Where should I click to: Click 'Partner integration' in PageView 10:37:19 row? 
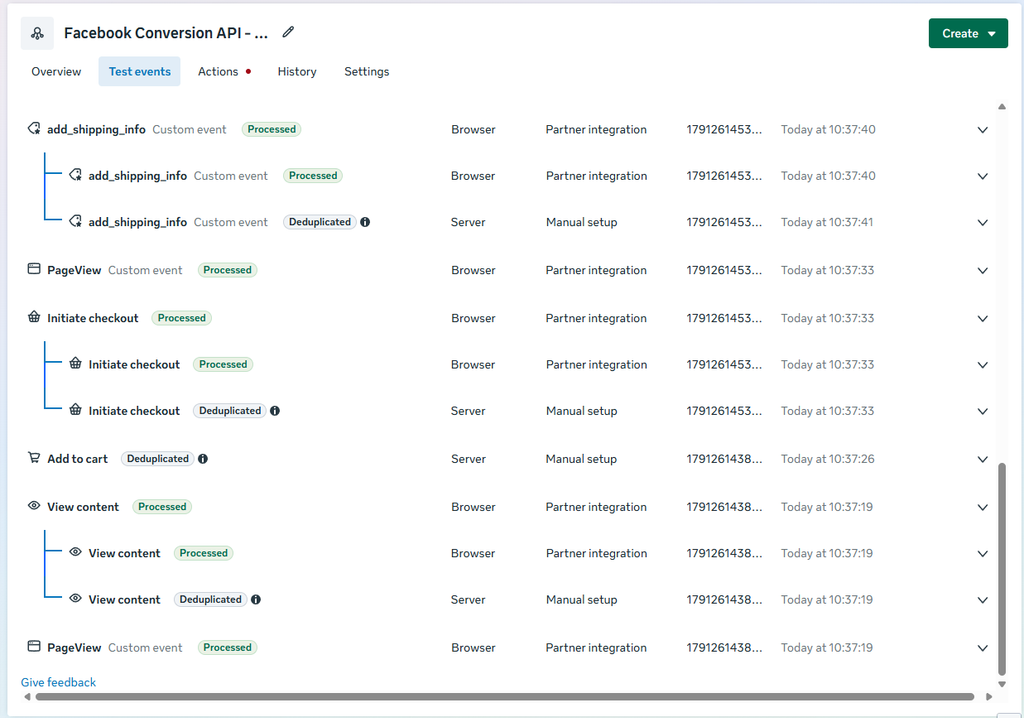pyautogui.click(x=596, y=647)
